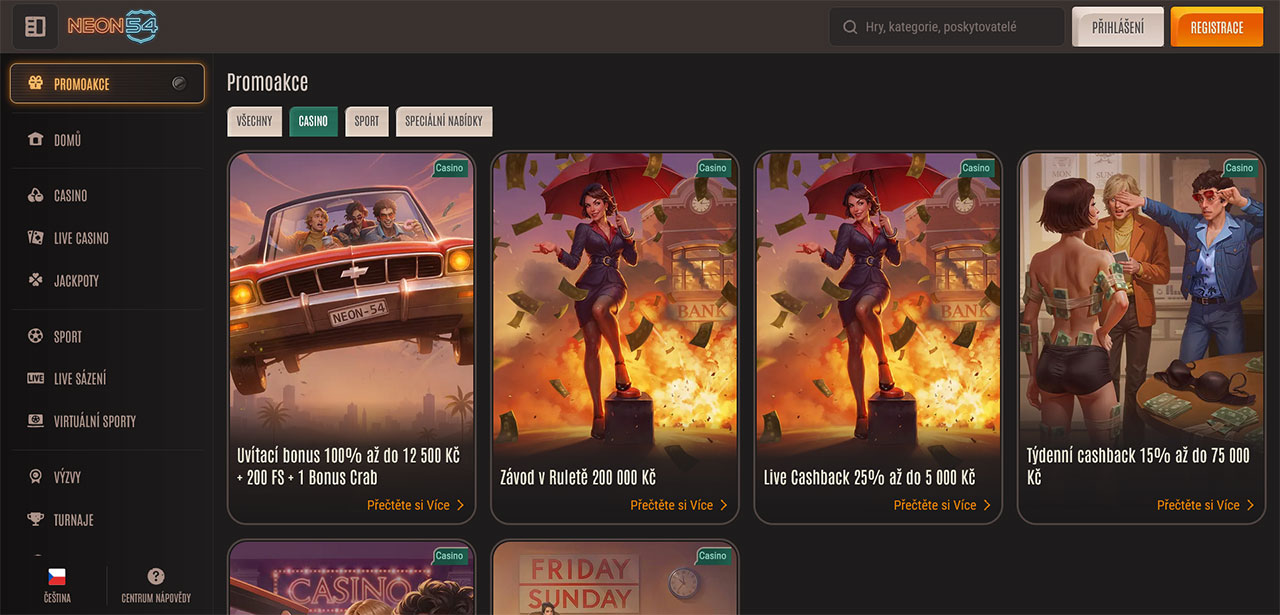Click the Týdenní cashback 15% title

coord(1138,466)
